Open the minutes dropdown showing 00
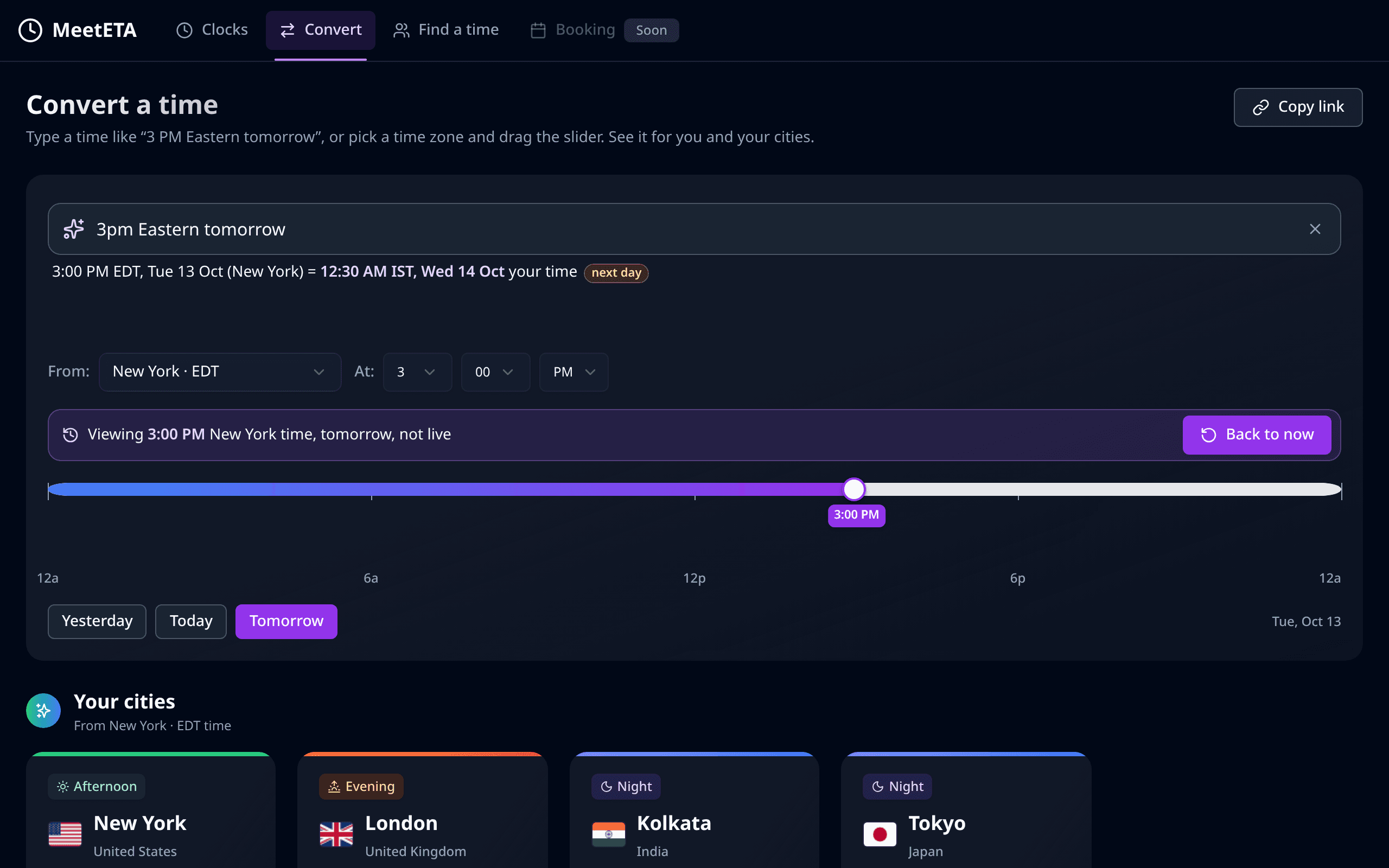 click(495, 372)
